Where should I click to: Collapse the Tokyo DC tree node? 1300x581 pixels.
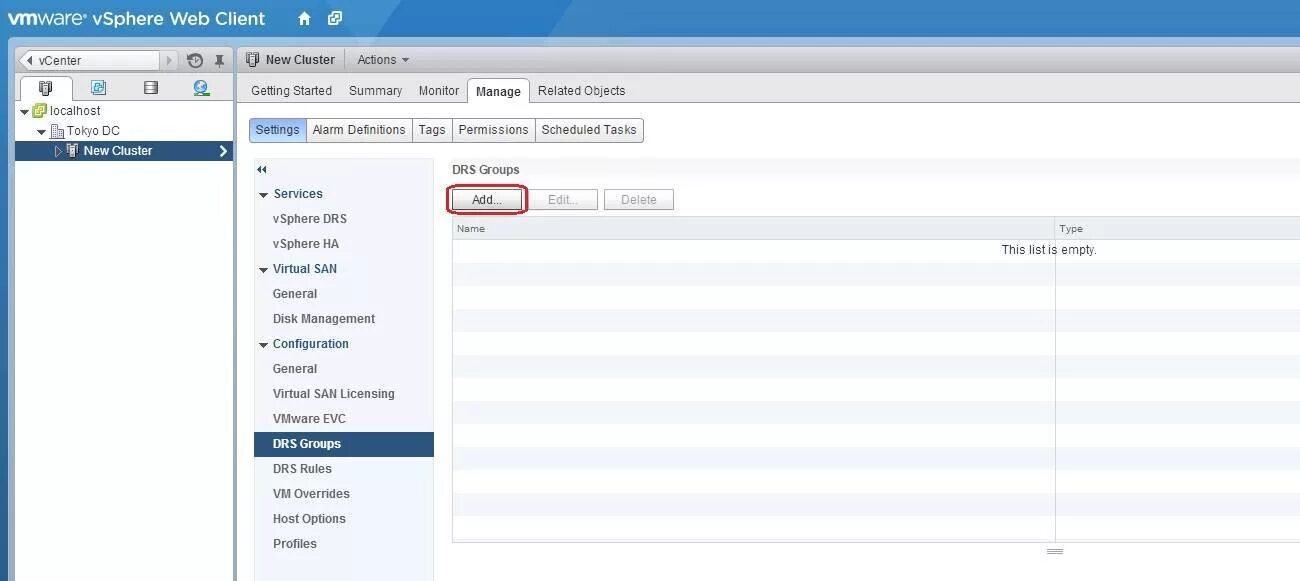click(41, 132)
